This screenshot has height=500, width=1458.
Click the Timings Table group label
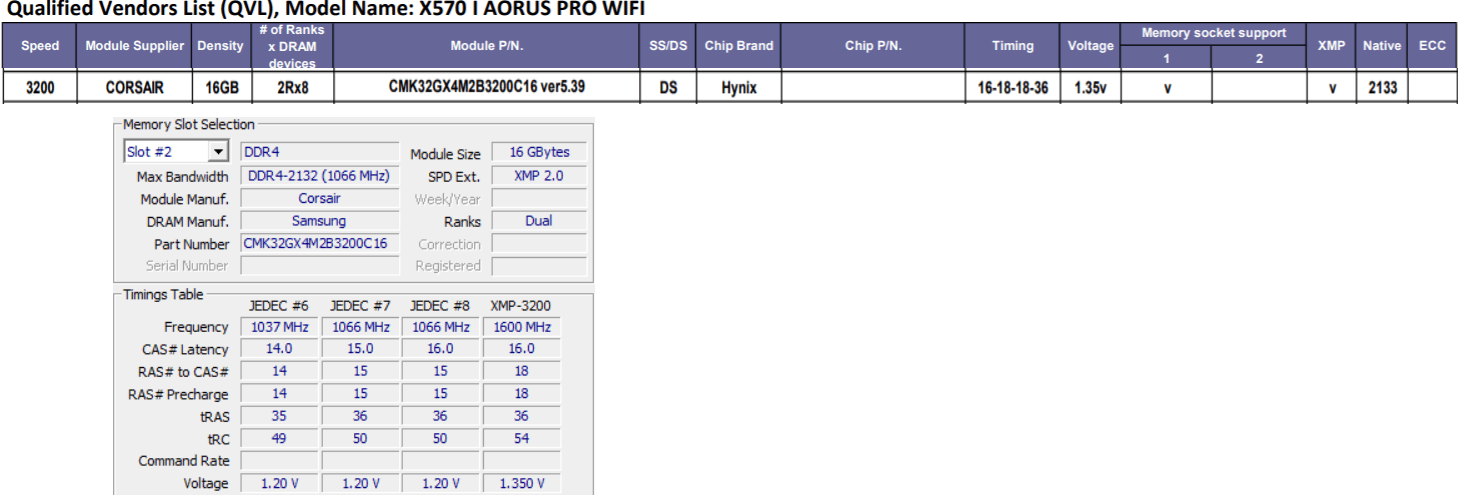[163, 295]
